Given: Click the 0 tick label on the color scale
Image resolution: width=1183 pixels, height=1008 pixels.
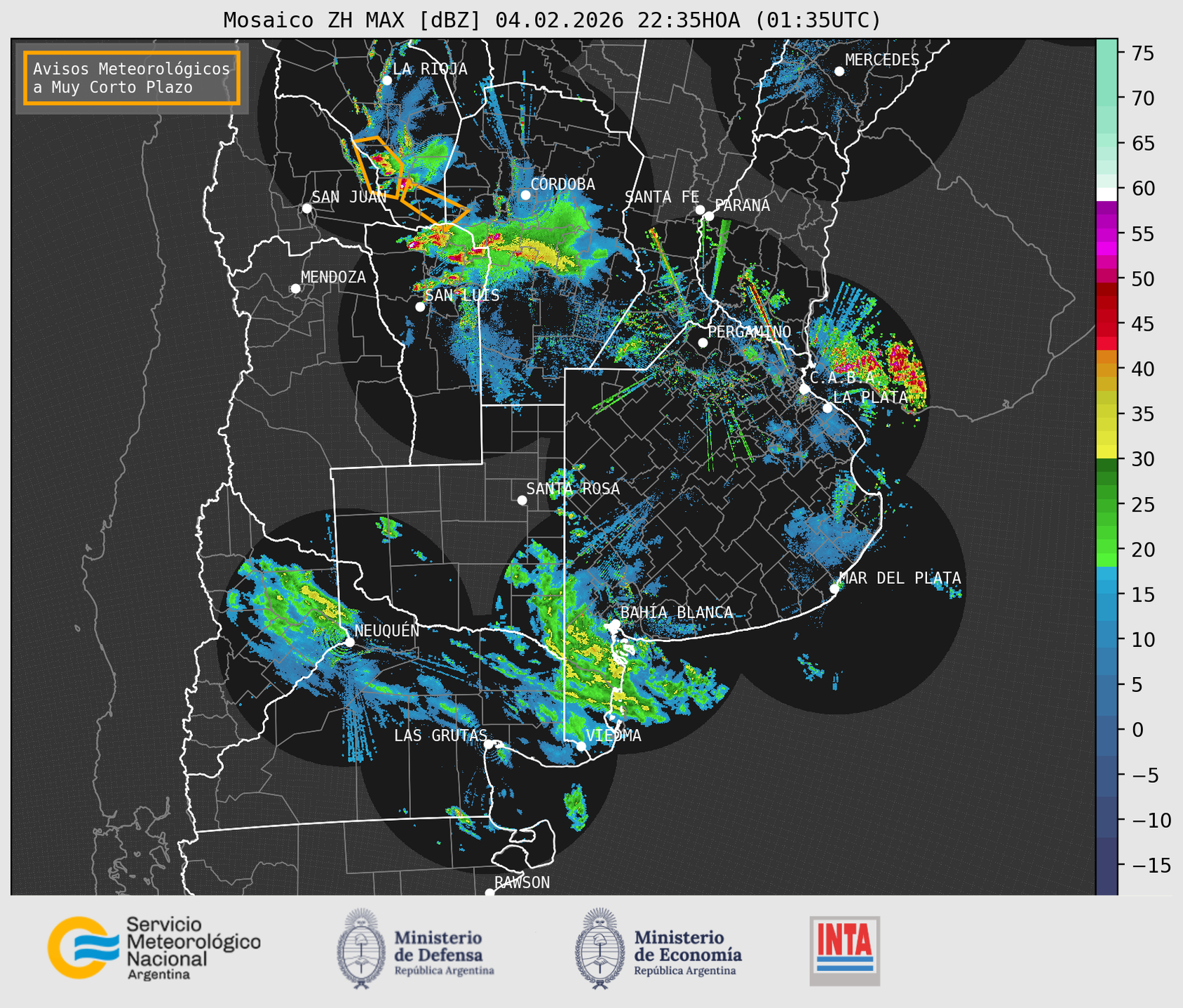Looking at the screenshot, I should [1137, 730].
